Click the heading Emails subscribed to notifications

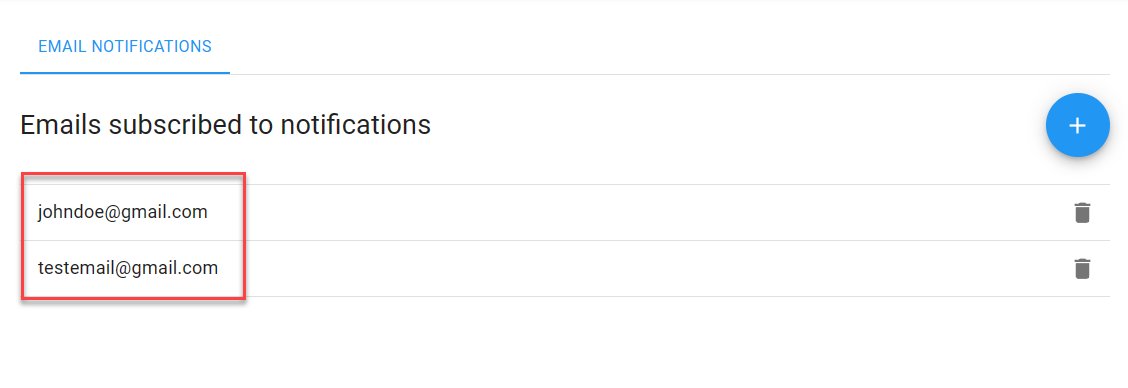coord(225,125)
